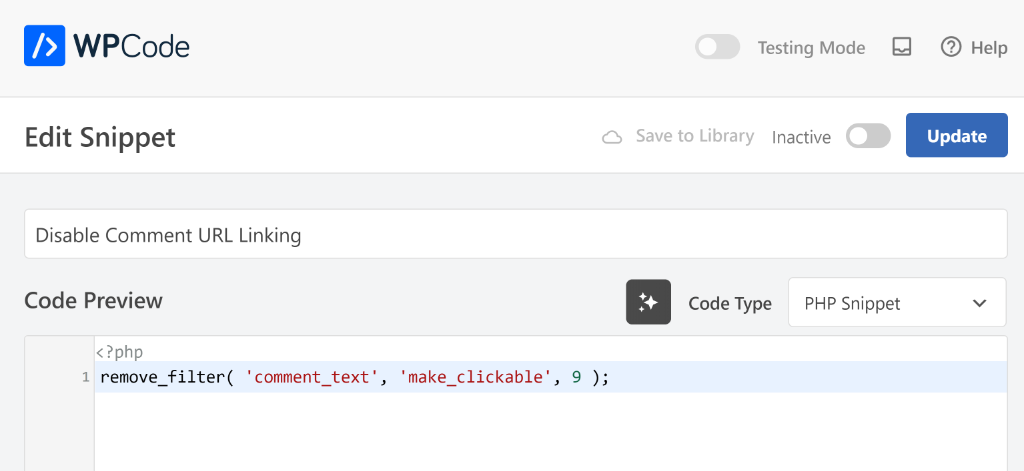Click the snippet title input field

pos(516,234)
